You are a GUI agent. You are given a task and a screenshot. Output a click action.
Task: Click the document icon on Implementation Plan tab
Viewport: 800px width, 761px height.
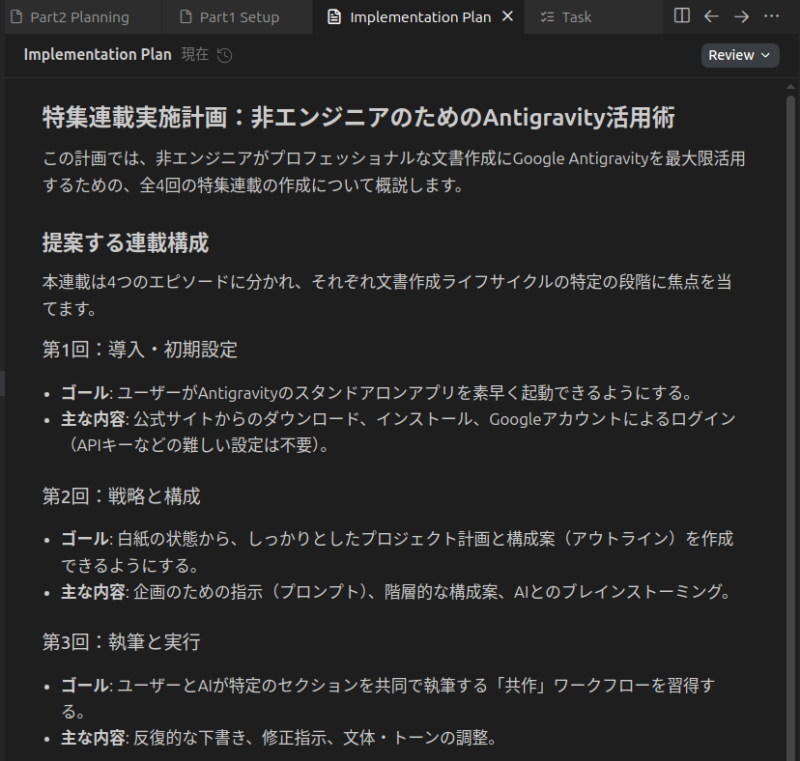coord(334,17)
